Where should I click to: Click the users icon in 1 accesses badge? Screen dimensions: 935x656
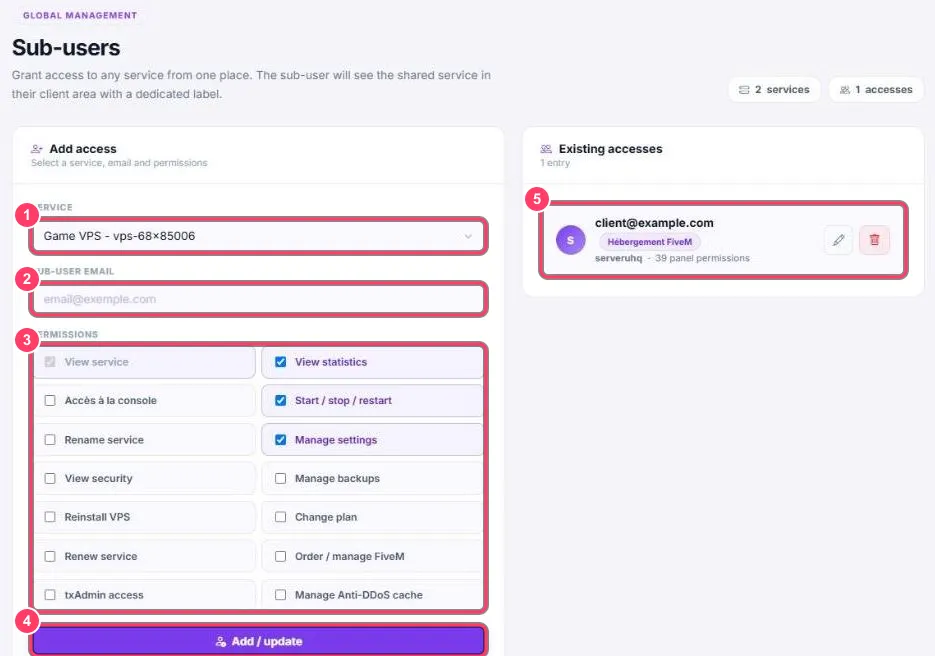[844, 90]
